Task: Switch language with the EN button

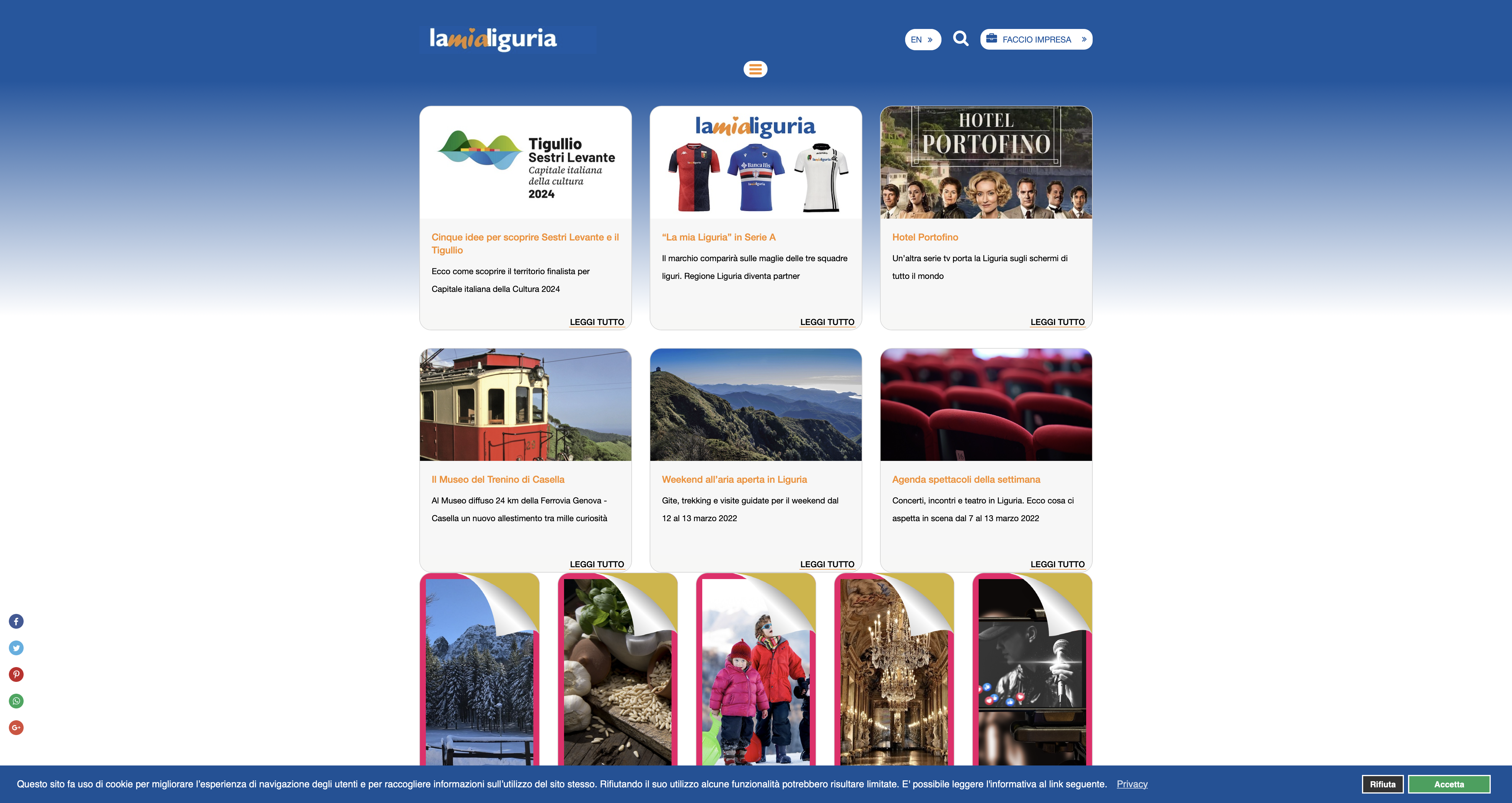Action: [x=922, y=39]
